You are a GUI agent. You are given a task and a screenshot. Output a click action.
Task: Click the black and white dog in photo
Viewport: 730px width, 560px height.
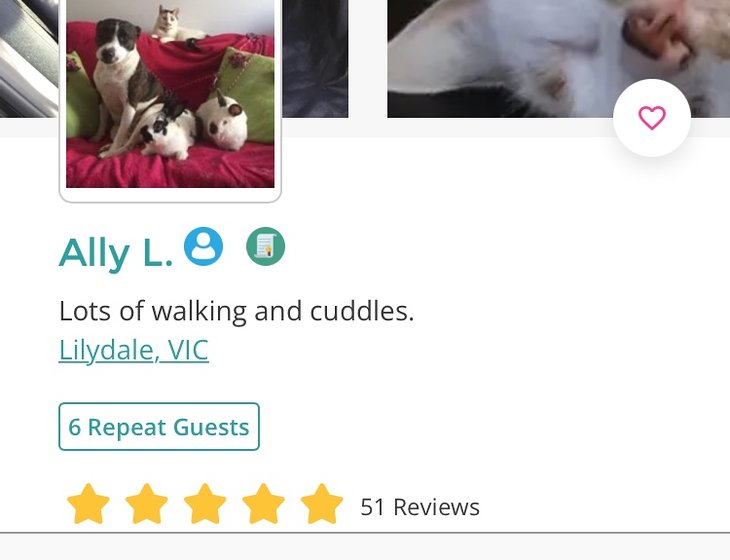pyautogui.click(x=121, y=84)
